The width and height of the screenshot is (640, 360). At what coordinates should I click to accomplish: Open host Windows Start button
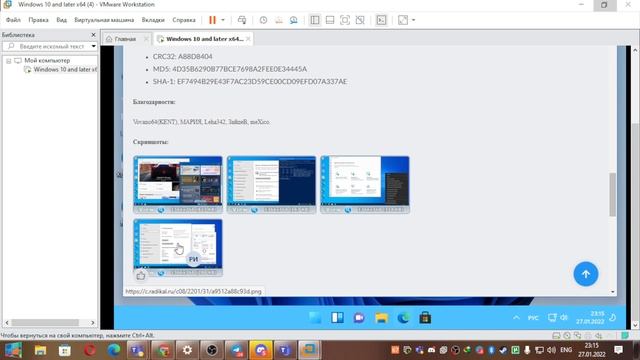pyautogui.click(x=13, y=350)
